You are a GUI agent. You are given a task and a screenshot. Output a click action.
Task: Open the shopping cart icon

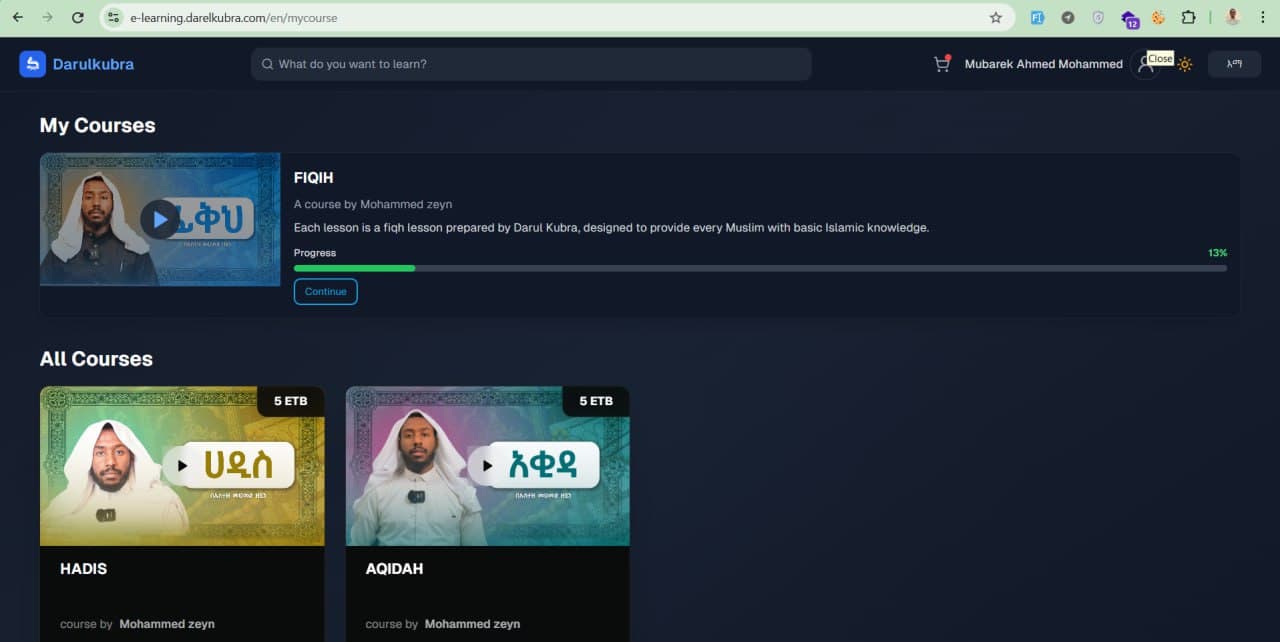point(941,64)
